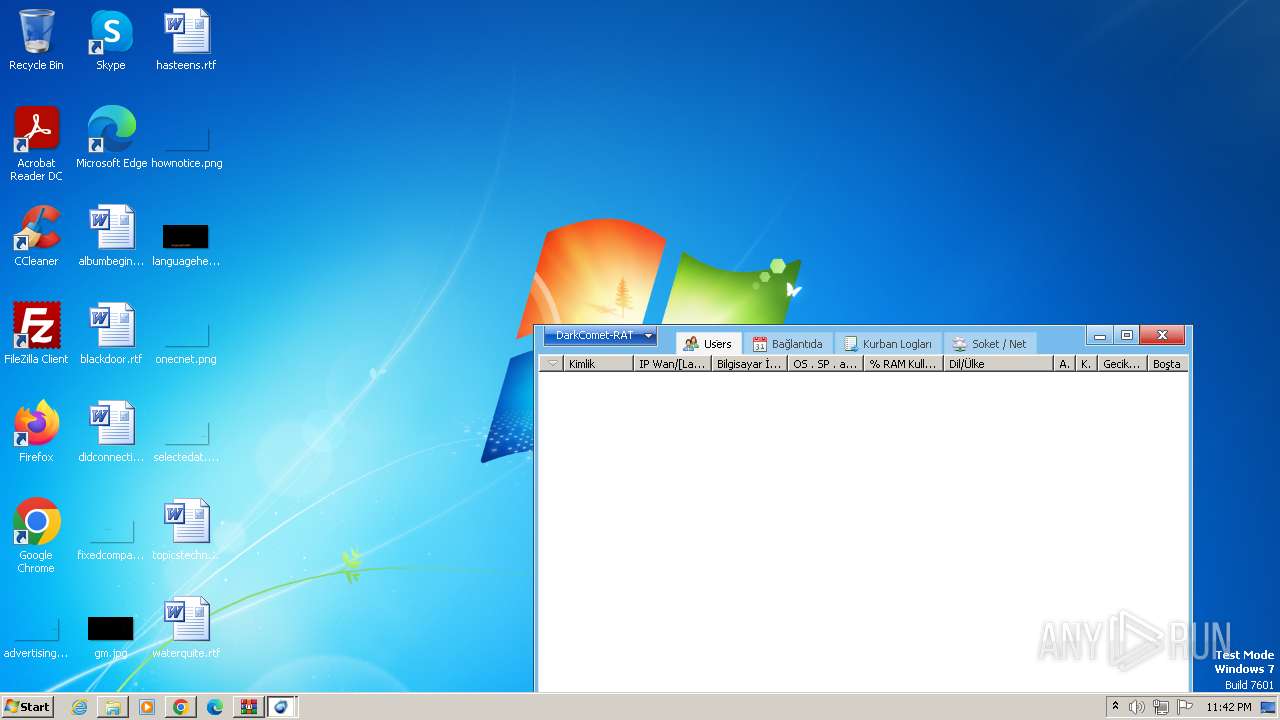Screen dimensions: 1280x720
Task: Select the Firefox desktop shortcut
Action: tap(36, 432)
